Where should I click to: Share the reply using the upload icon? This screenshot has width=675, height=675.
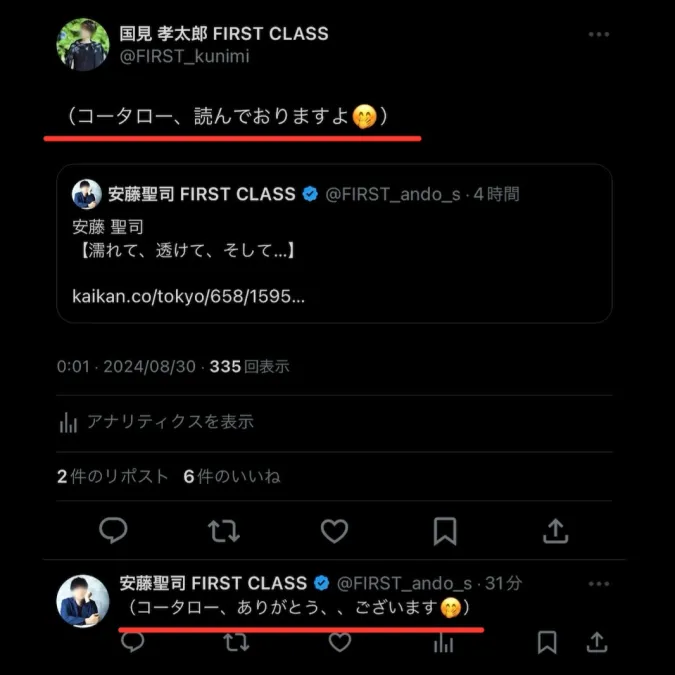(x=597, y=642)
